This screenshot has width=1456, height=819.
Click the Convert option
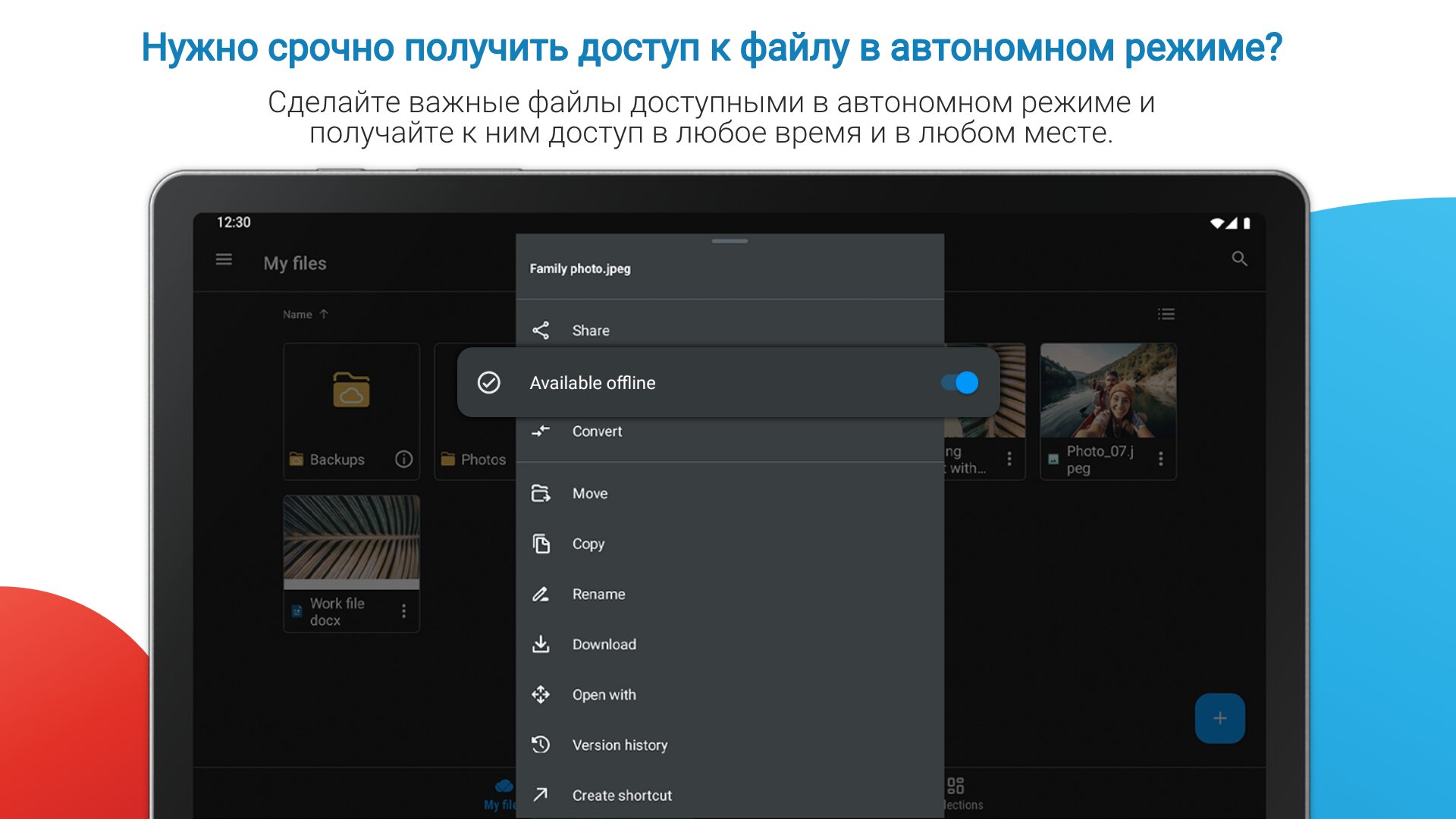tap(597, 431)
